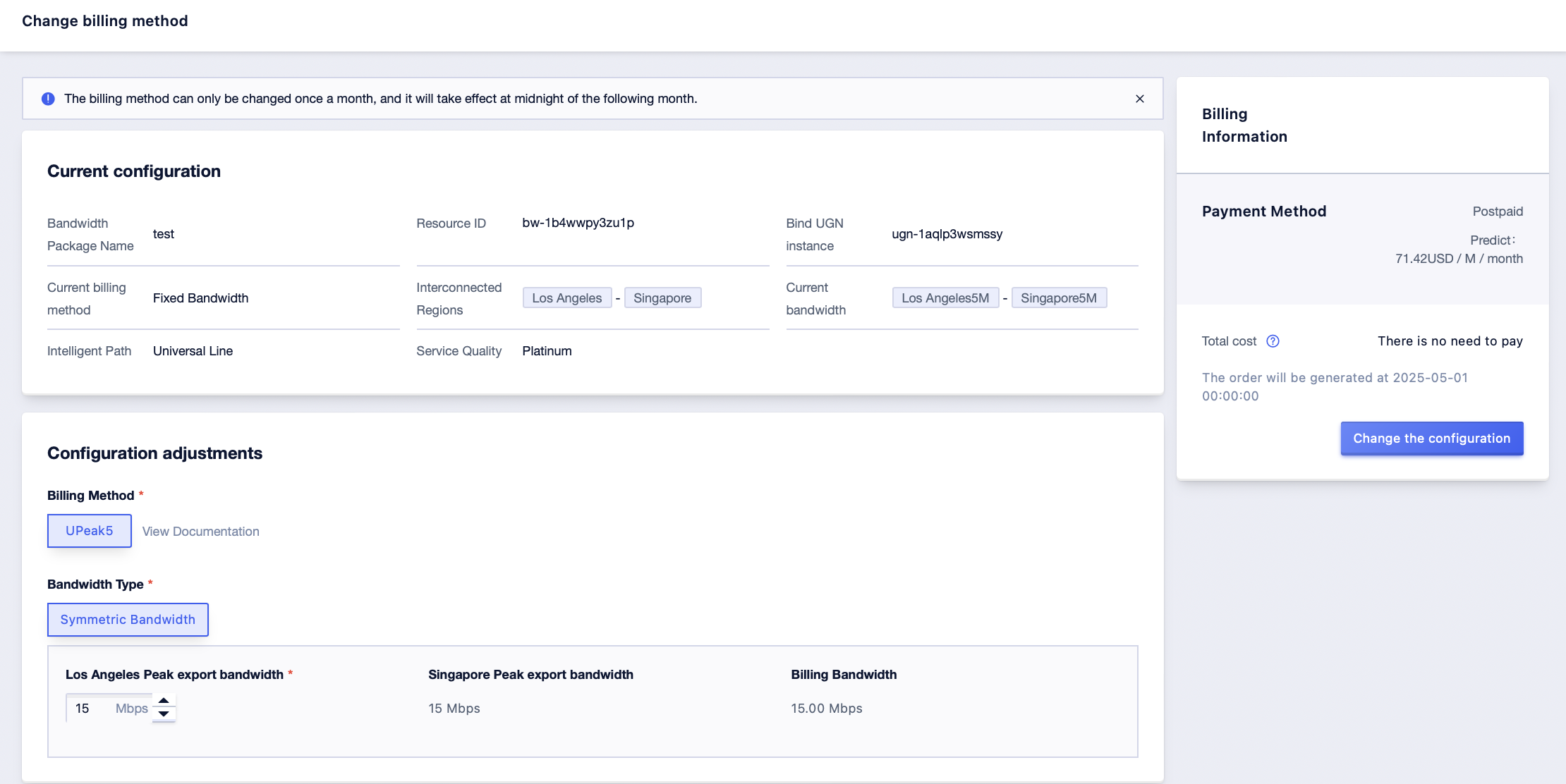Decrease Los Angeles bandwidth with down arrow
The height and width of the screenshot is (784, 1566).
[164, 714]
